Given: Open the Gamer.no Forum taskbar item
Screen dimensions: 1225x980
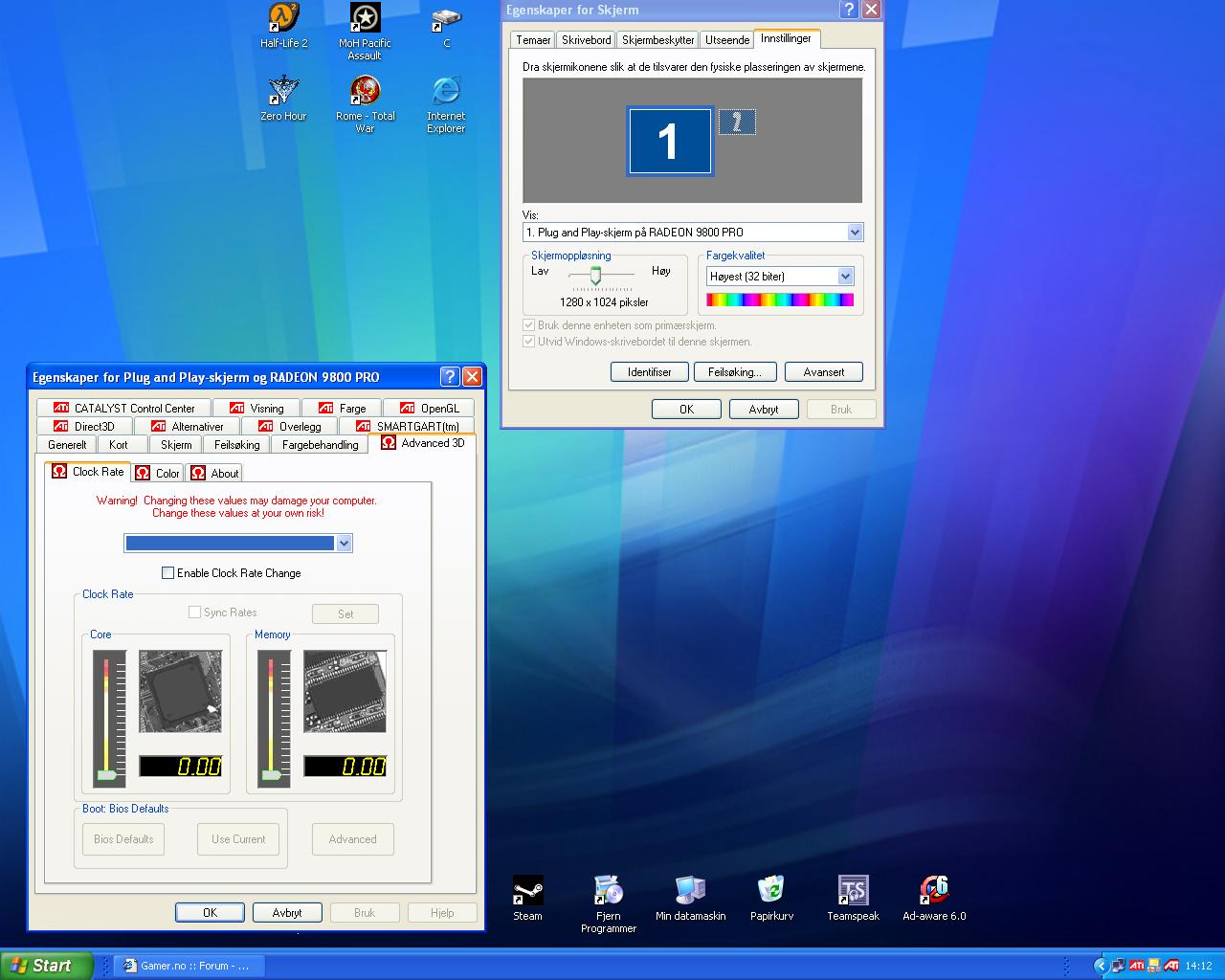Looking at the screenshot, I should [189, 966].
